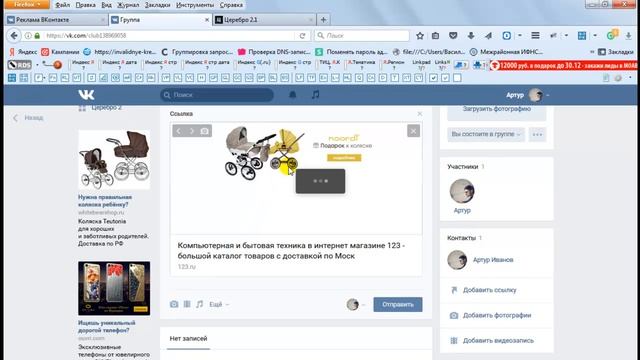Open the phone cases ad thumbnail
The width and height of the screenshot is (640, 360).
(x=114, y=289)
